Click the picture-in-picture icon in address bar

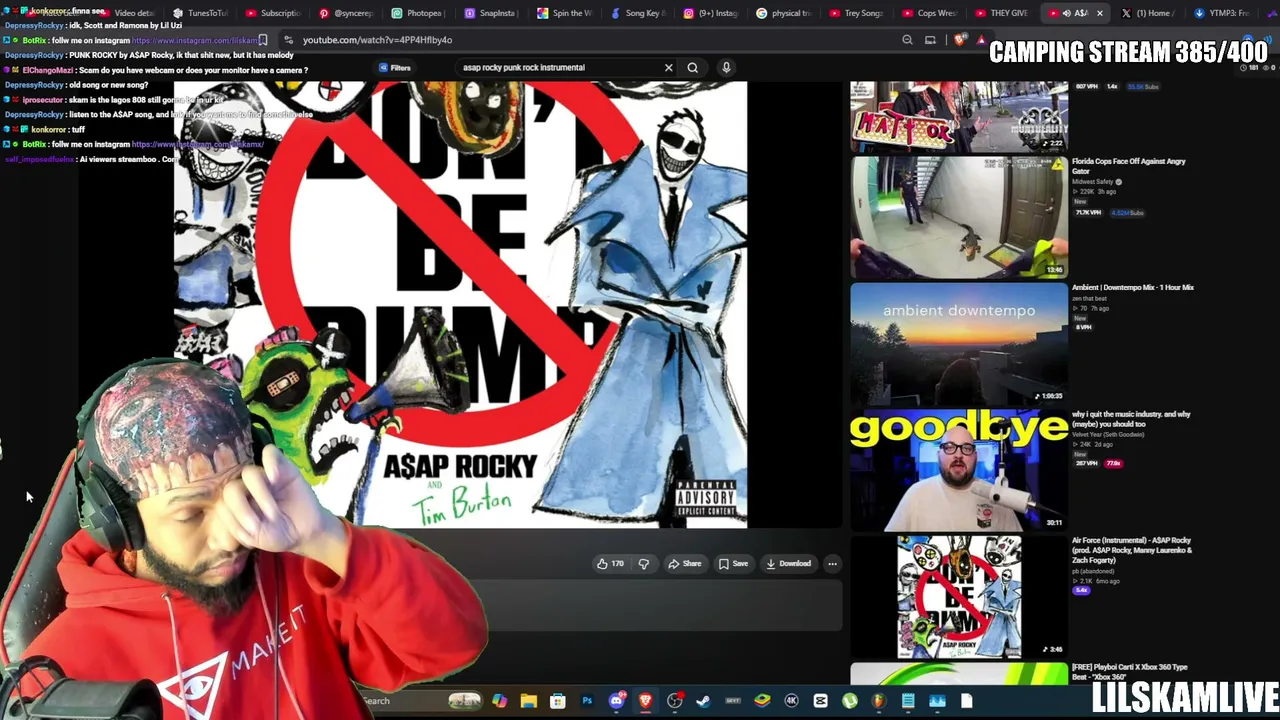[x=930, y=40]
